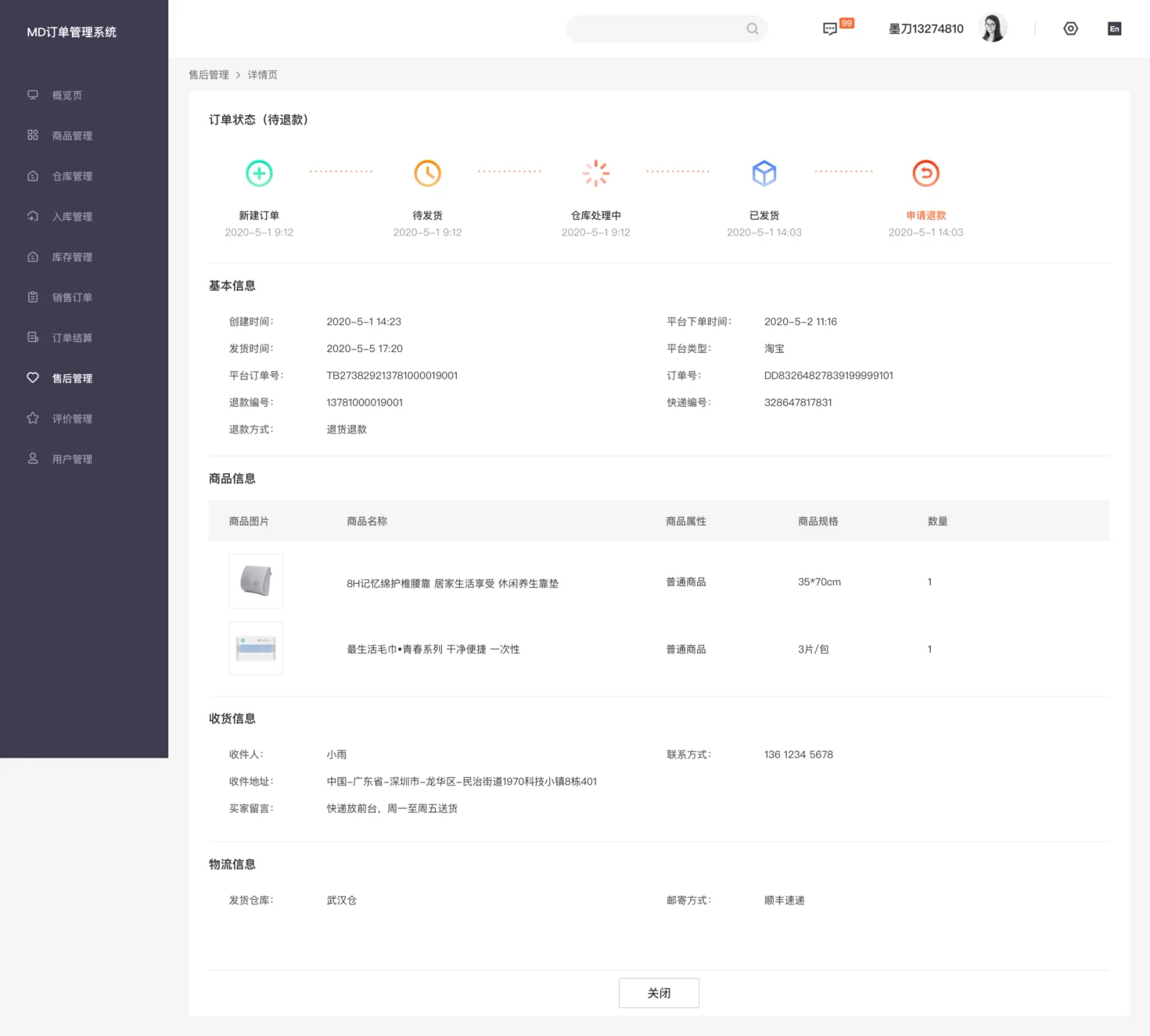This screenshot has height=1036, width=1150.
Task: Click the 售后管理 heart icon
Action: 32,377
